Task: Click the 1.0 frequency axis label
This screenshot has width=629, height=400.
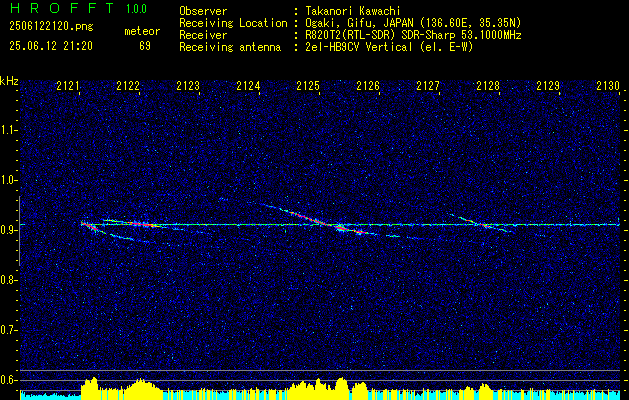Action: [8, 180]
